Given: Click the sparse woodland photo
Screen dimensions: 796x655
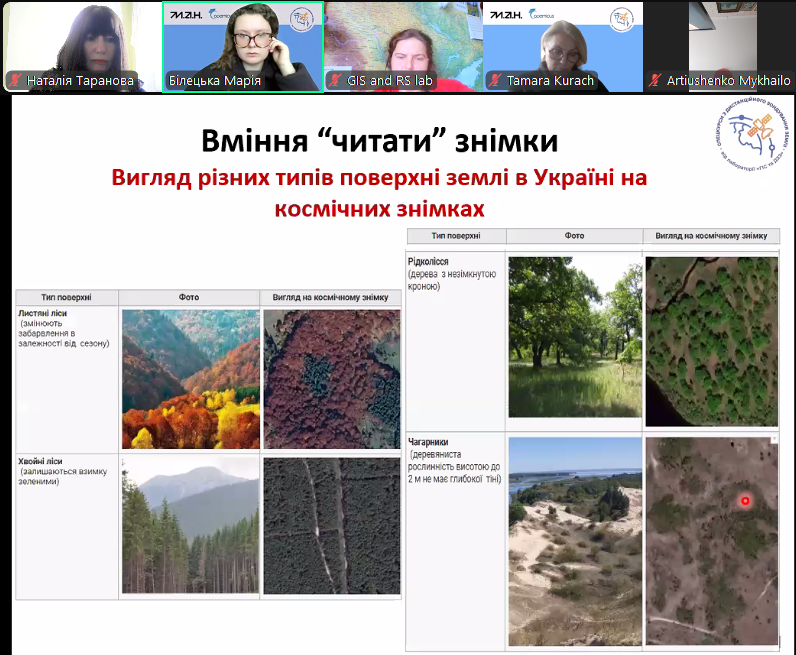Looking at the screenshot, I should 575,337.
